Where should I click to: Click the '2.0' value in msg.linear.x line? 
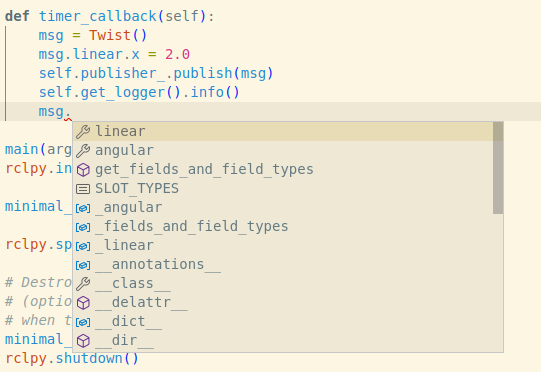[177, 54]
